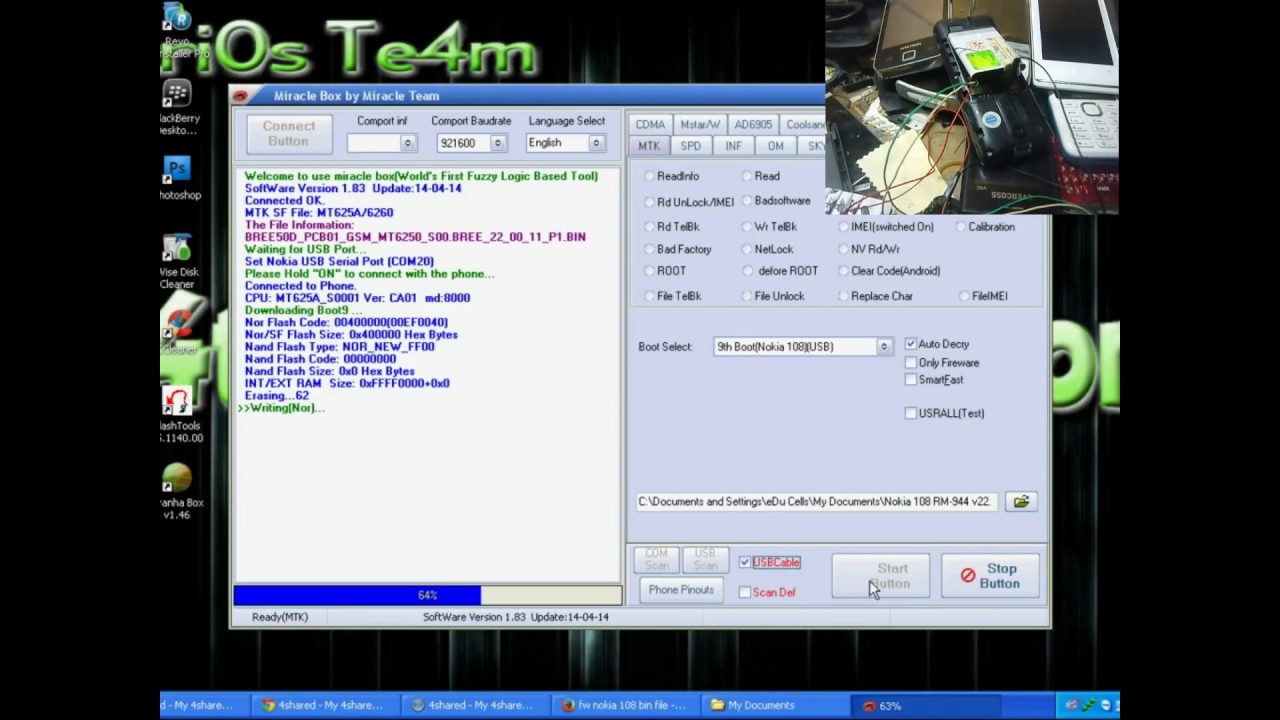Browse for firmware file with folder icon
This screenshot has height=720, width=1280.
click(x=1021, y=502)
